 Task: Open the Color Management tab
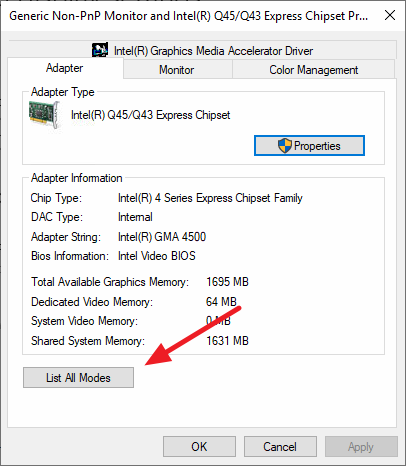pyautogui.click(x=313, y=70)
